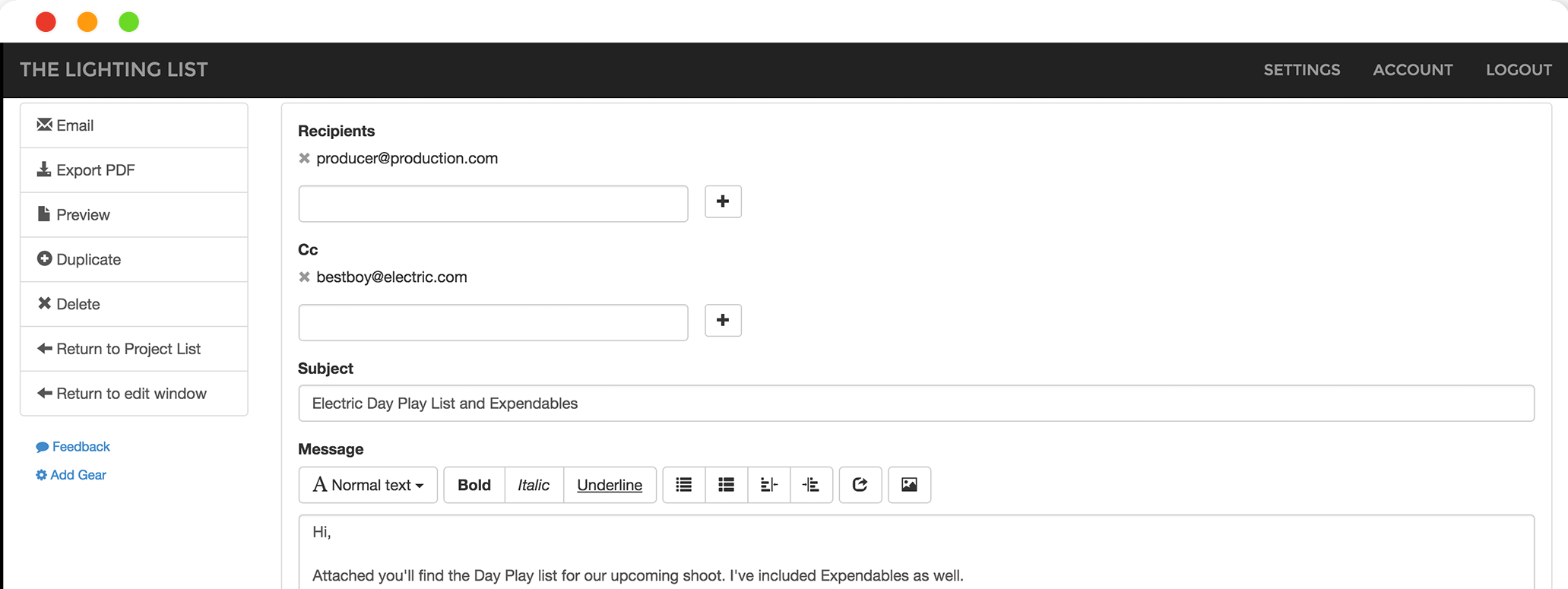
Task: Open the Feedback link
Action: (x=73, y=447)
